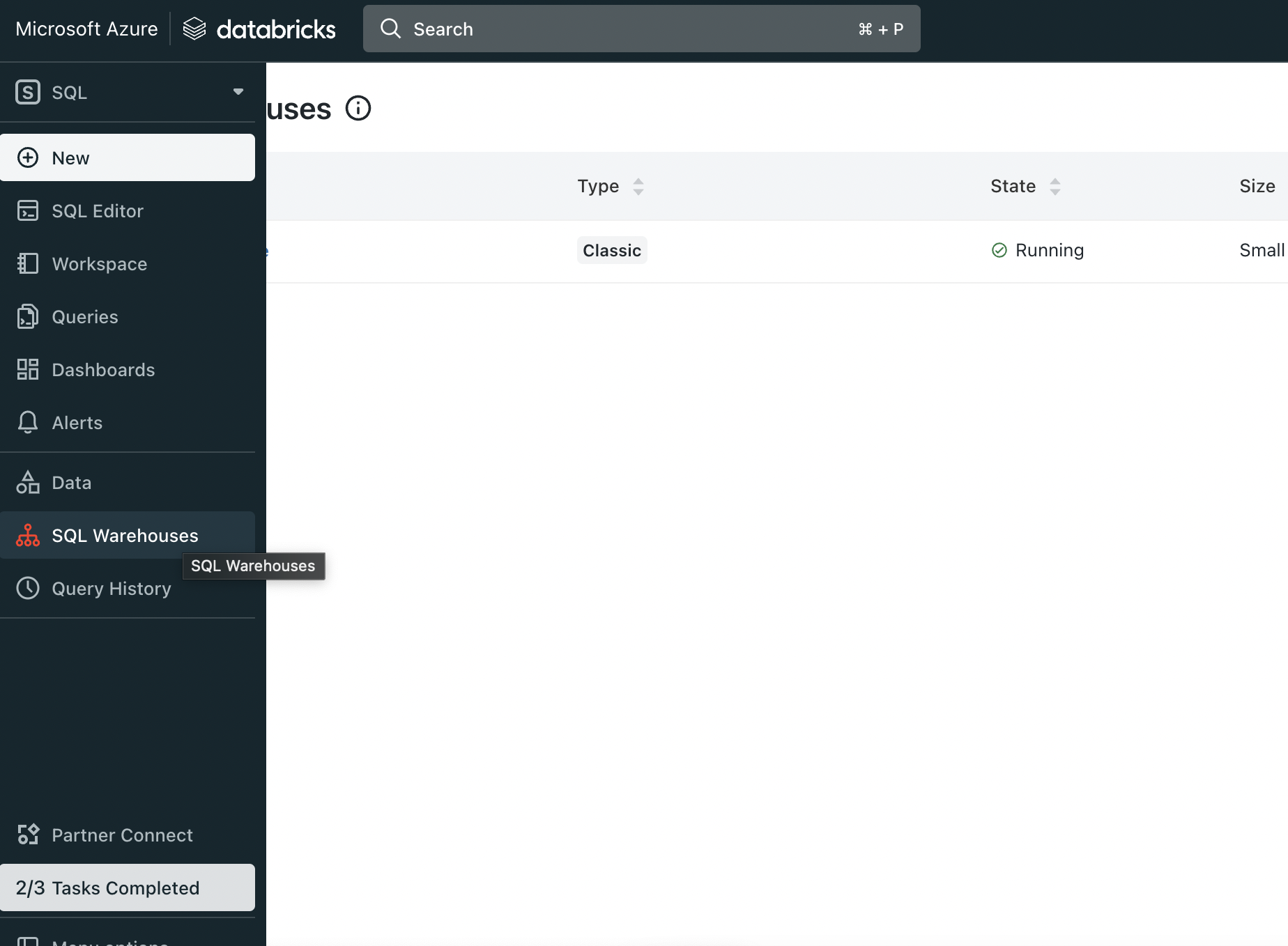1288x946 pixels.
Task: Open the SQL persona switcher dropdown
Action: pyautogui.click(x=238, y=92)
